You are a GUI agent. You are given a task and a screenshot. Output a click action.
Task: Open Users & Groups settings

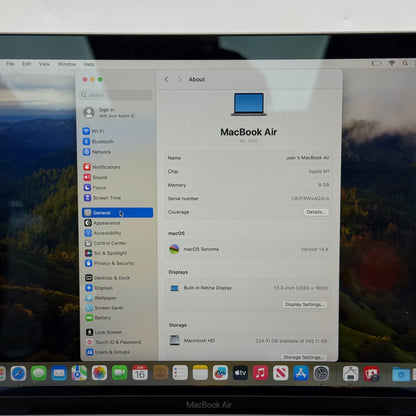(108, 352)
